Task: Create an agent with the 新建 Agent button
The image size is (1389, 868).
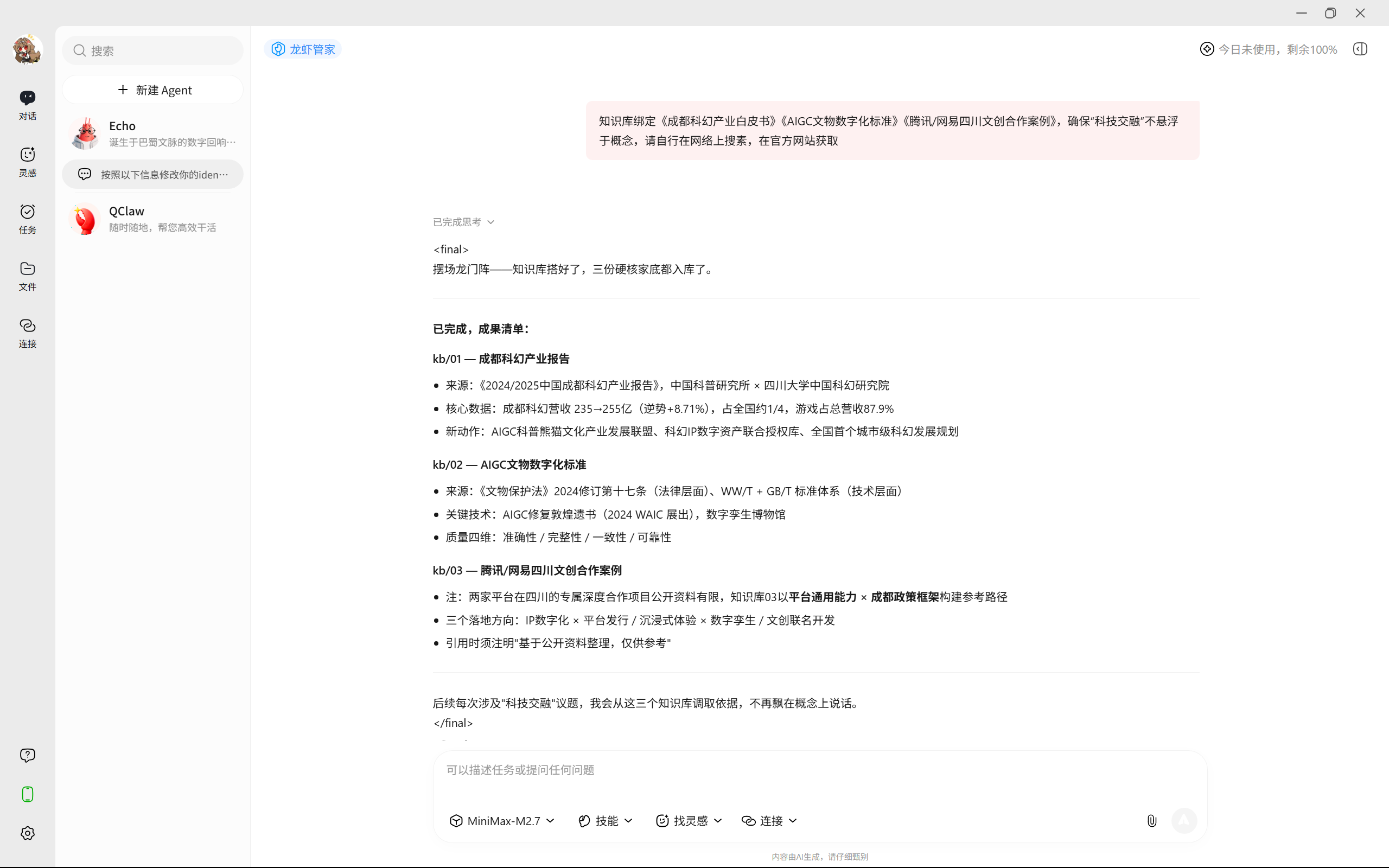Action: click(x=152, y=90)
